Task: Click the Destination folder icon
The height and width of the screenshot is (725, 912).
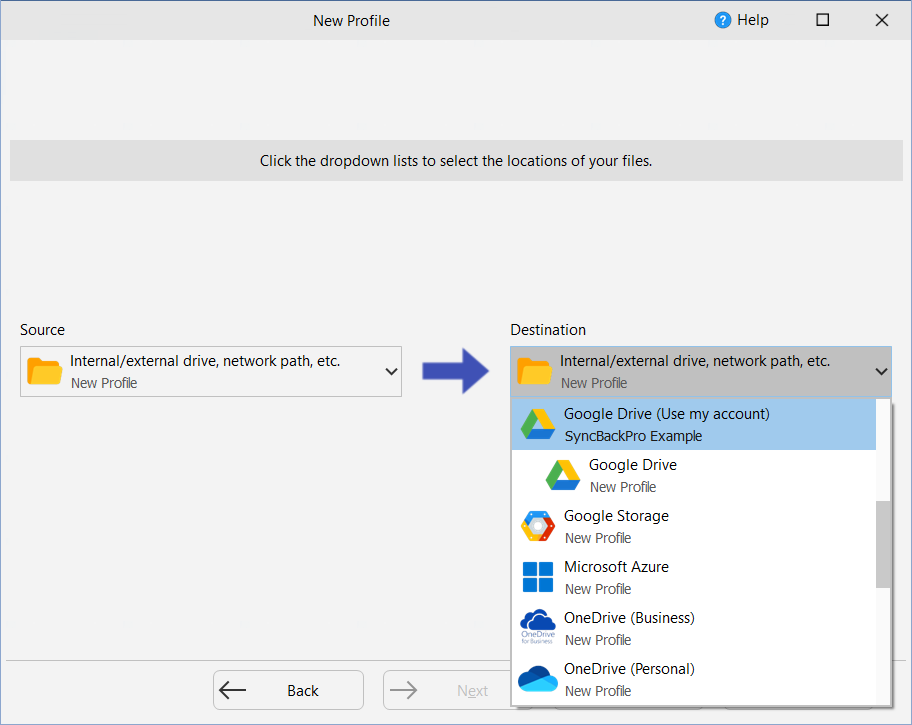Action: pyautogui.click(x=535, y=371)
